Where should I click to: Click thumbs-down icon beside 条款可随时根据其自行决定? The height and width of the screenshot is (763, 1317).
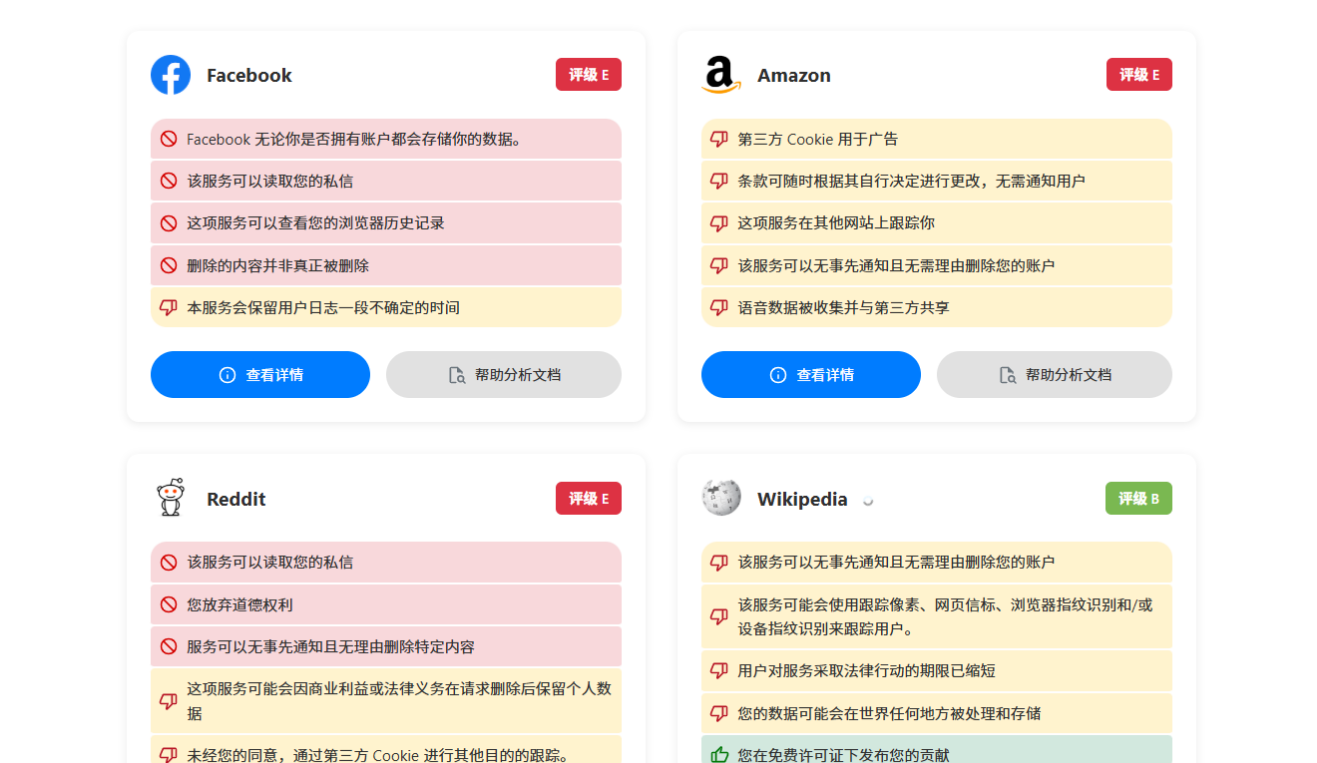[x=719, y=182]
